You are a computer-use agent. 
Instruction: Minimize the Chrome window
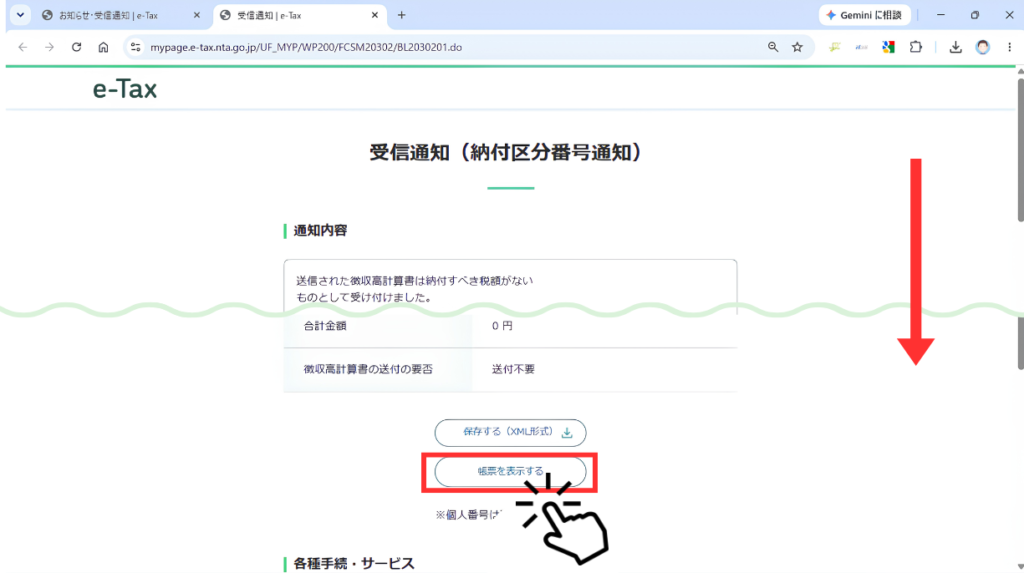tap(941, 15)
